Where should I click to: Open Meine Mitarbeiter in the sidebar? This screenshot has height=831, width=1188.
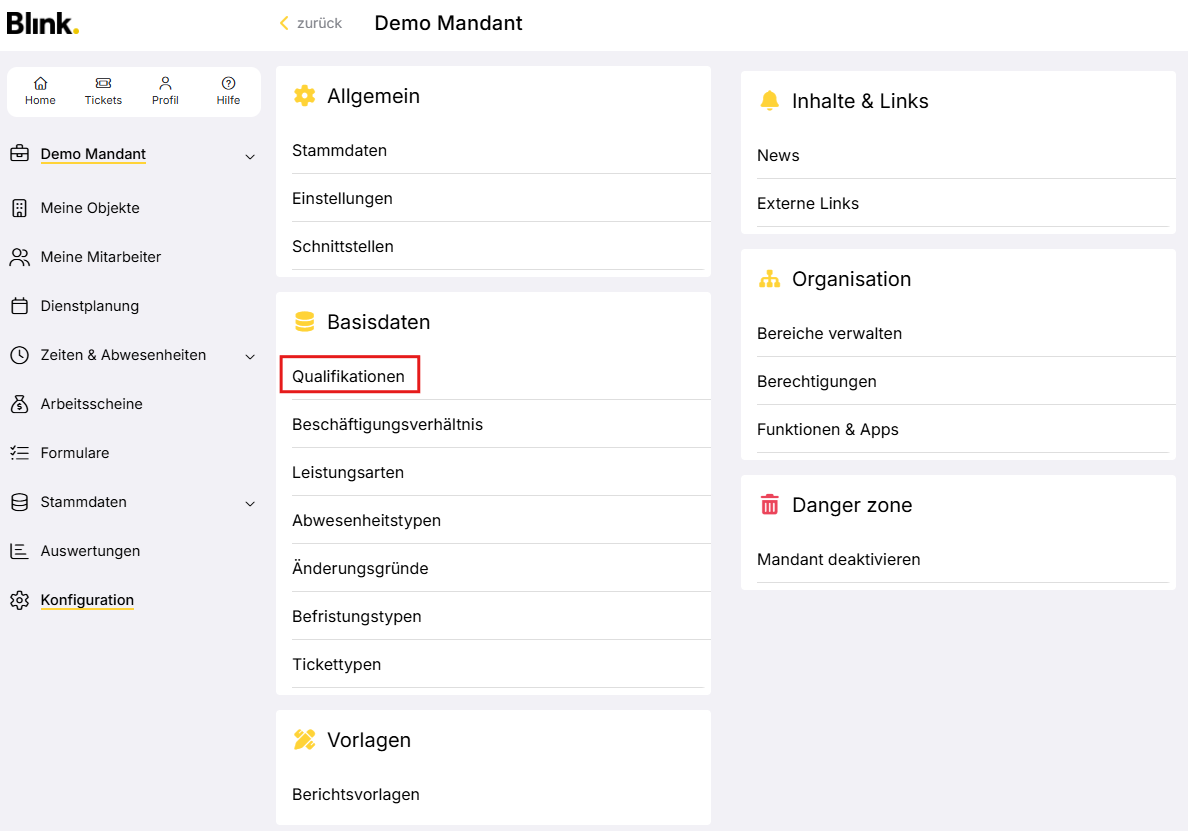[100, 257]
